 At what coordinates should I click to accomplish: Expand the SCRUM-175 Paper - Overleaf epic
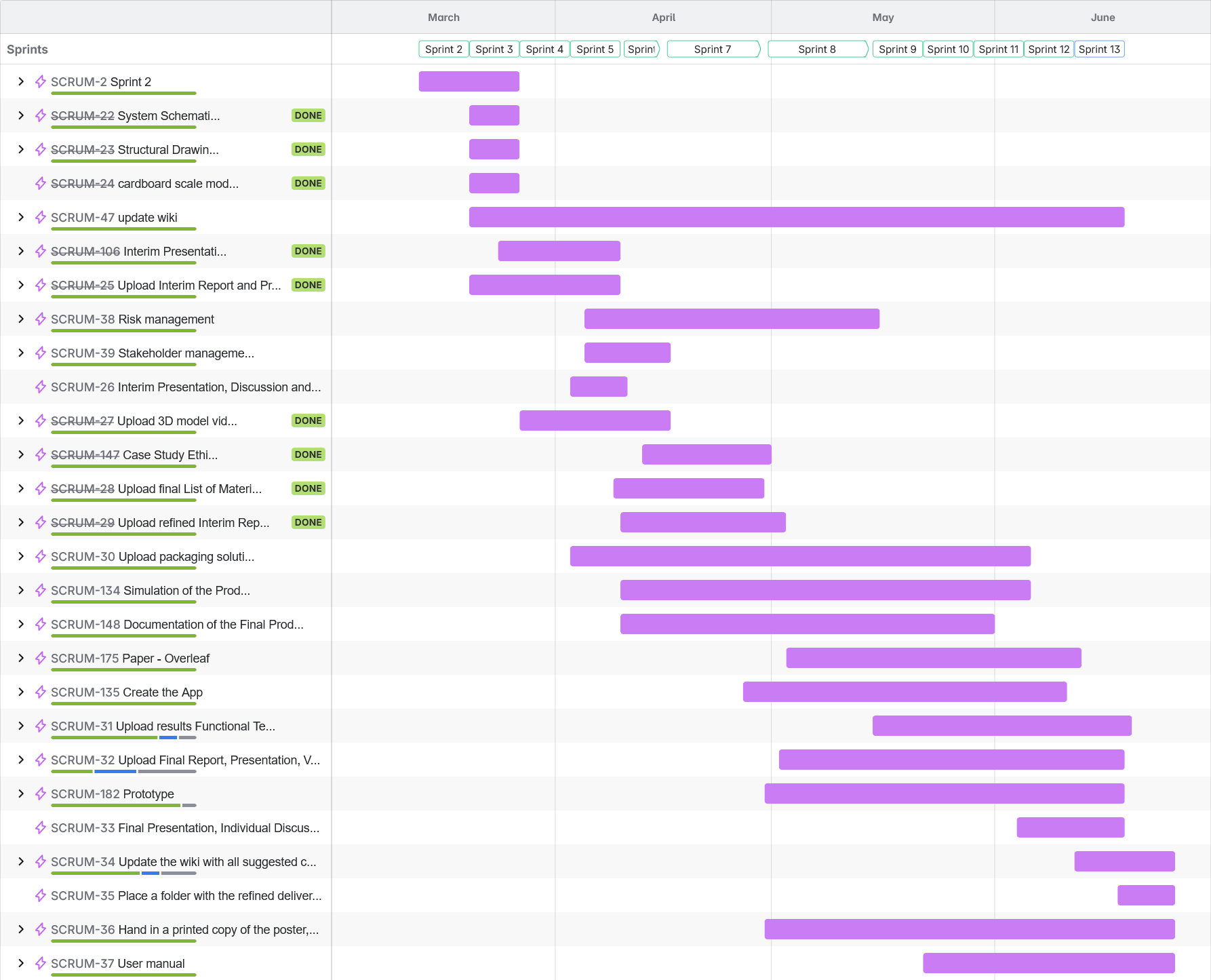[x=21, y=658]
